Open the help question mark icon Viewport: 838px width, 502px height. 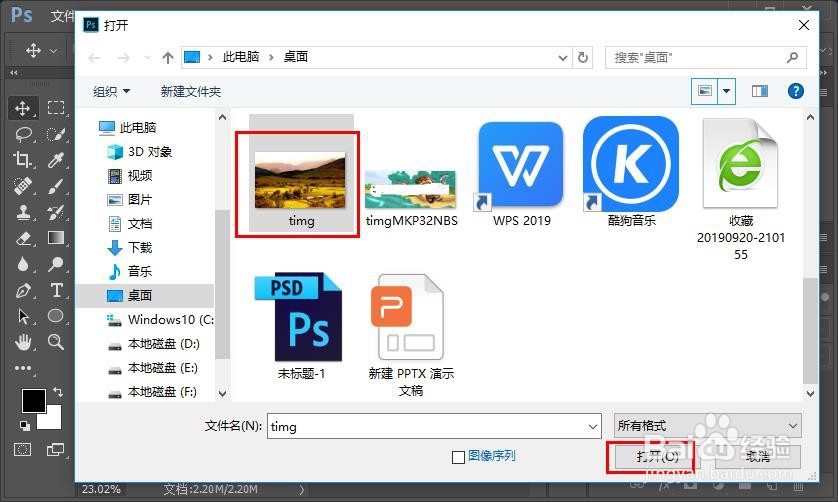pos(795,91)
